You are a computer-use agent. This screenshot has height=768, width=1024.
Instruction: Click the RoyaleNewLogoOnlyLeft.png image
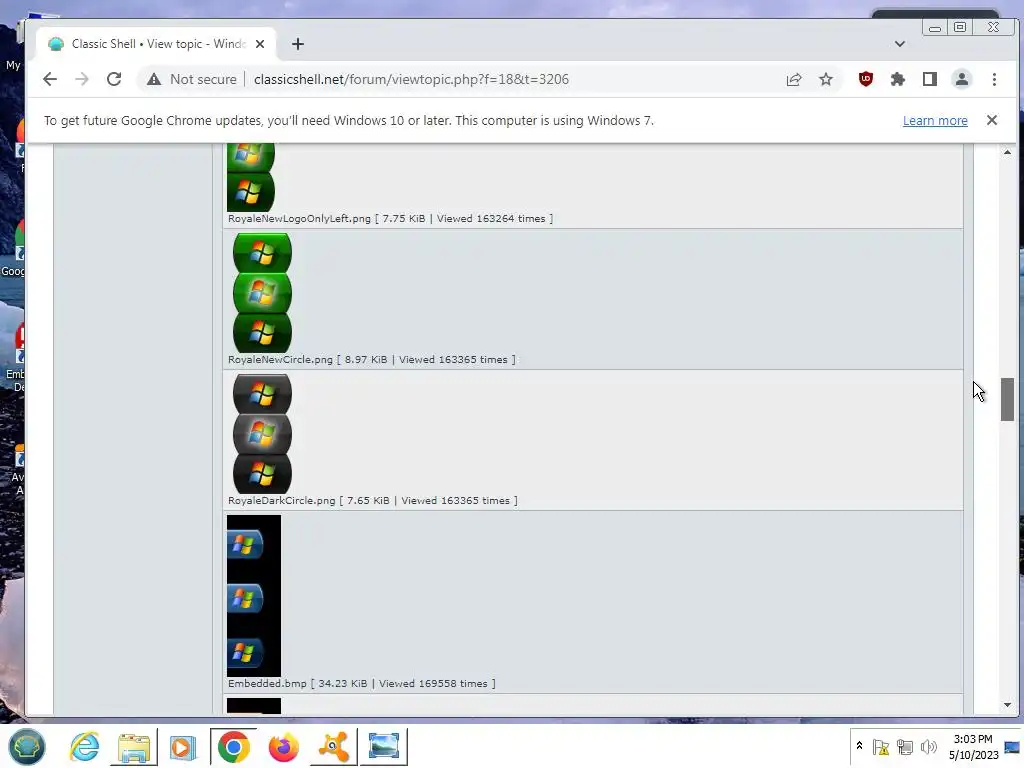tap(251, 178)
